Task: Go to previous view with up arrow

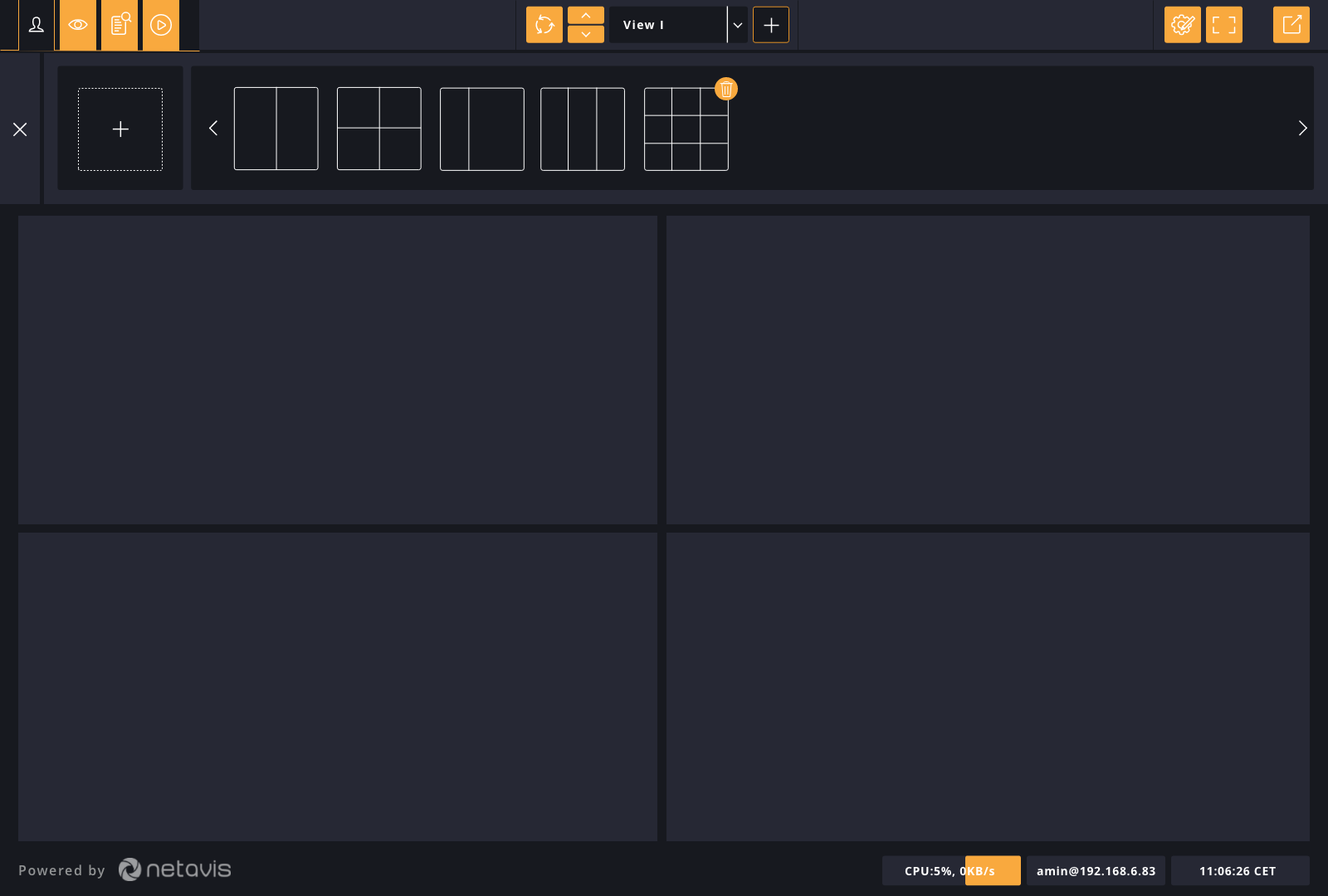Action: pos(586,16)
